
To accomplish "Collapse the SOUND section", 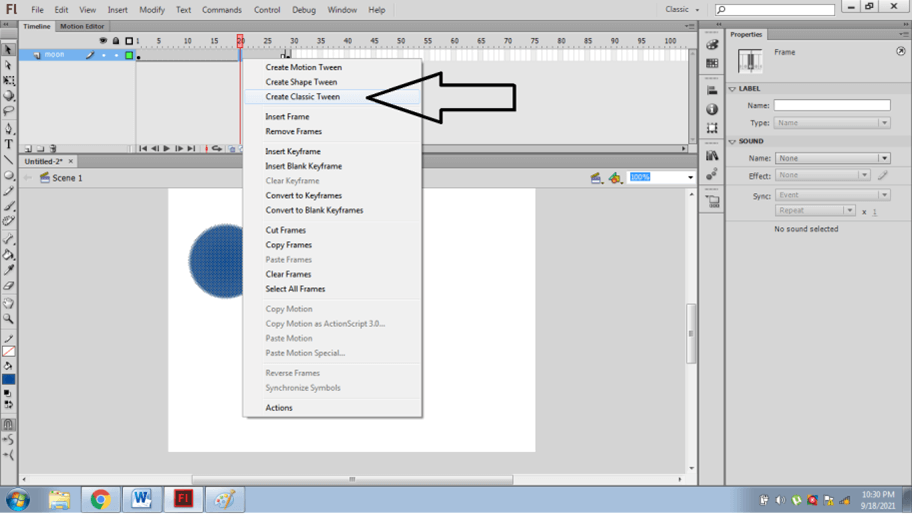I will point(732,141).
